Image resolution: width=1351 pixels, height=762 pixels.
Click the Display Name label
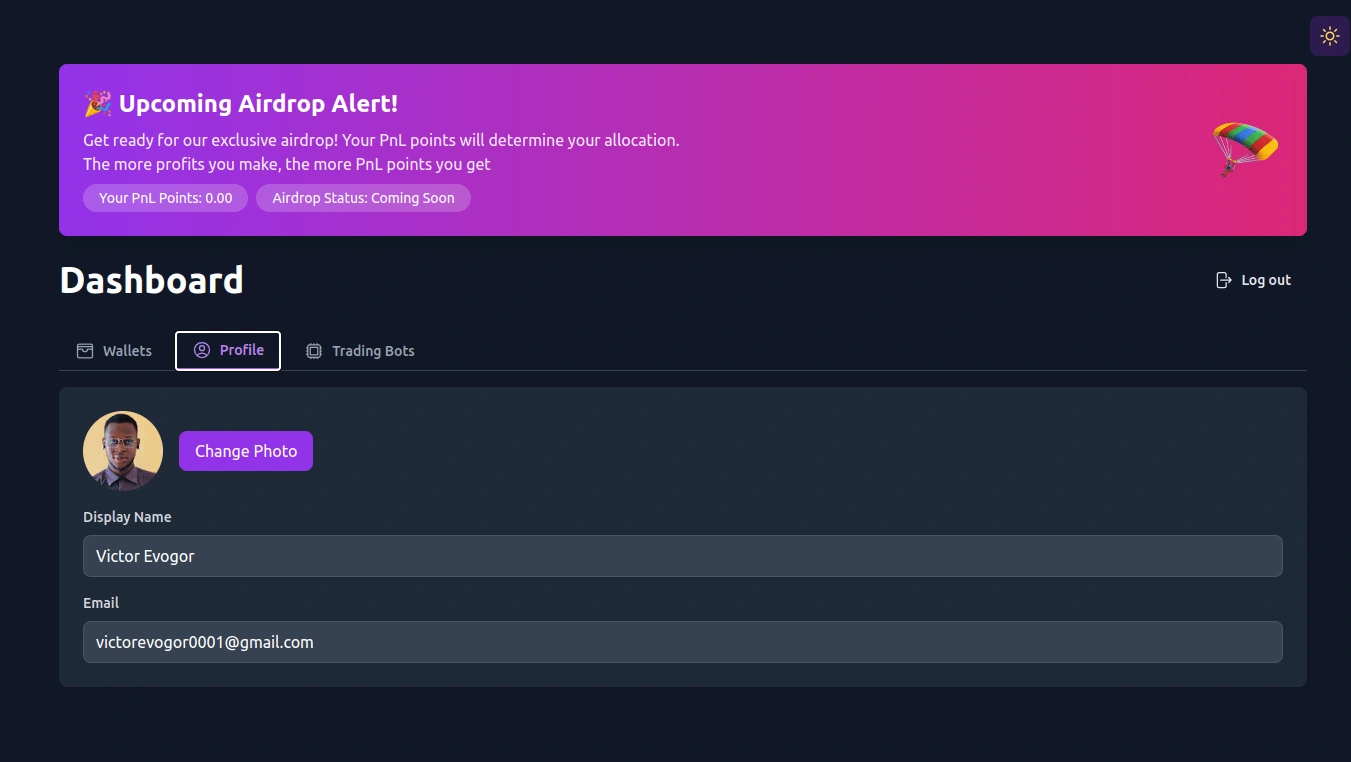[x=127, y=517]
